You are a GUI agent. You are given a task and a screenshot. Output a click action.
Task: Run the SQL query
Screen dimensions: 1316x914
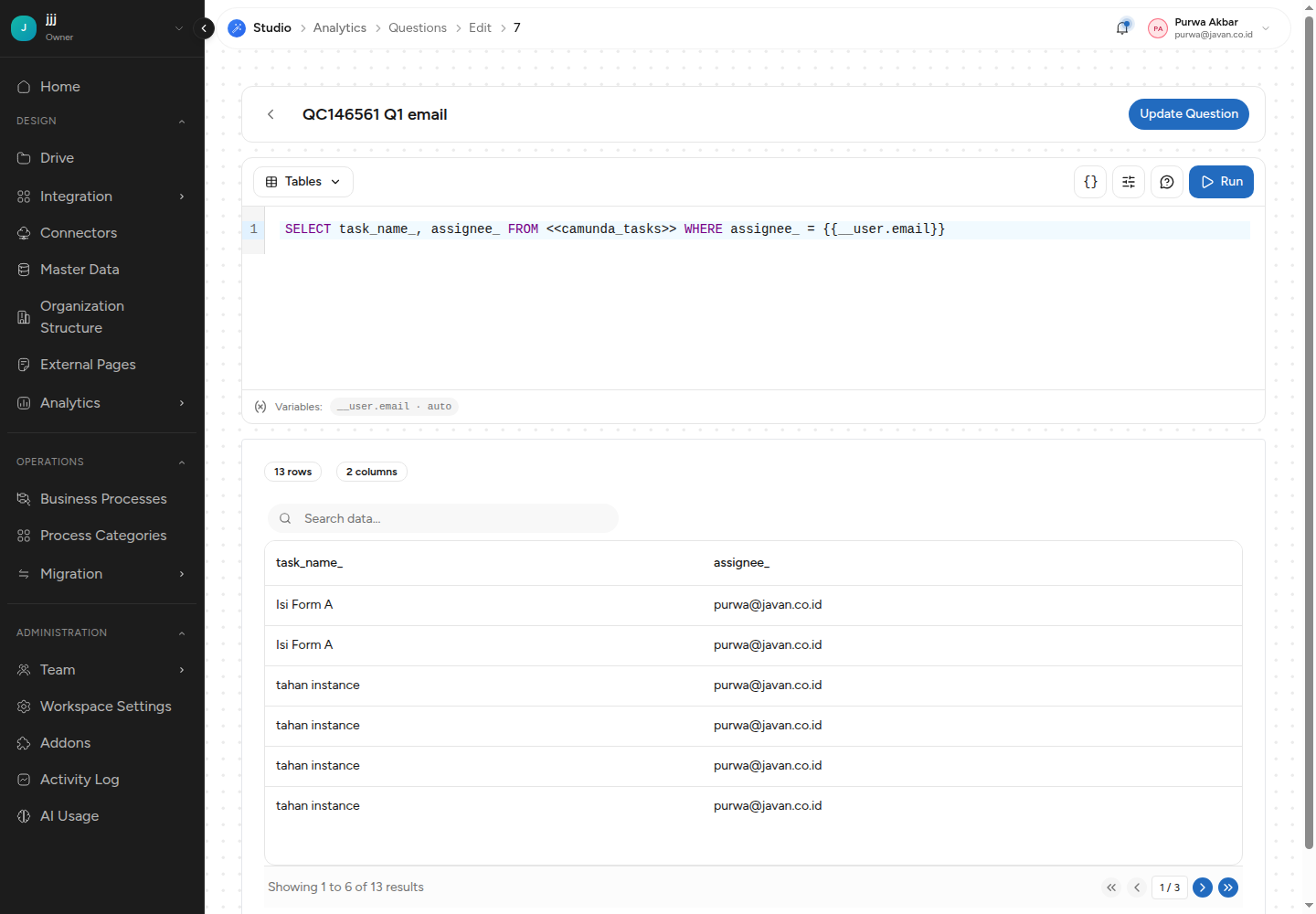click(x=1221, y=182)
